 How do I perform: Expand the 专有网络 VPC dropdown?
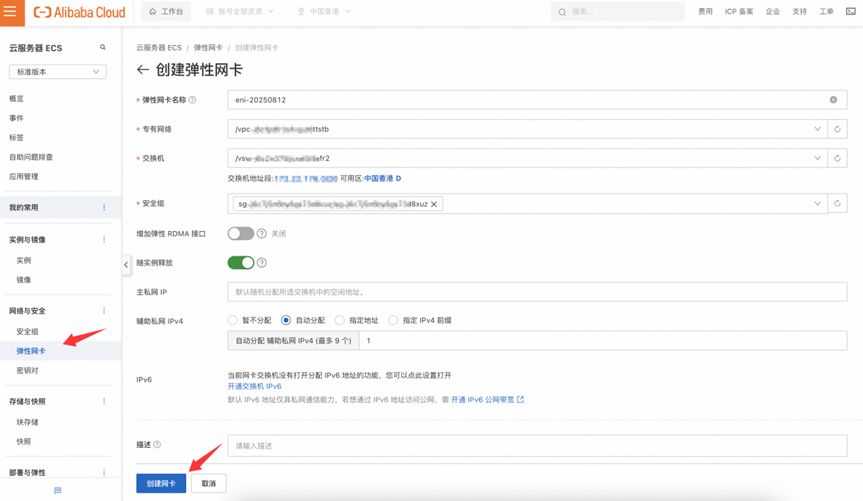point(817,129)
